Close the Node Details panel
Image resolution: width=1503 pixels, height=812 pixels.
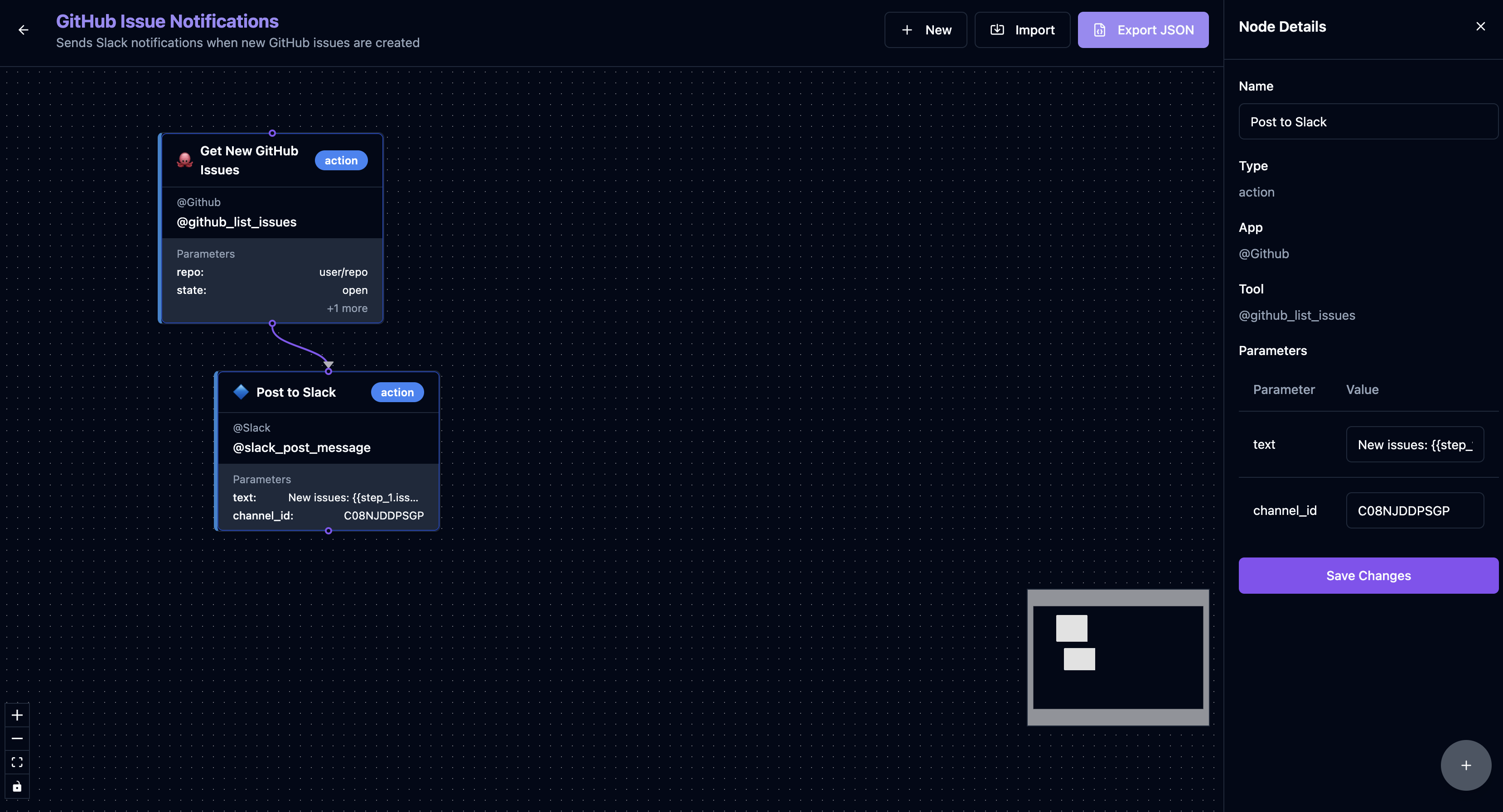tap(1480, 27)
